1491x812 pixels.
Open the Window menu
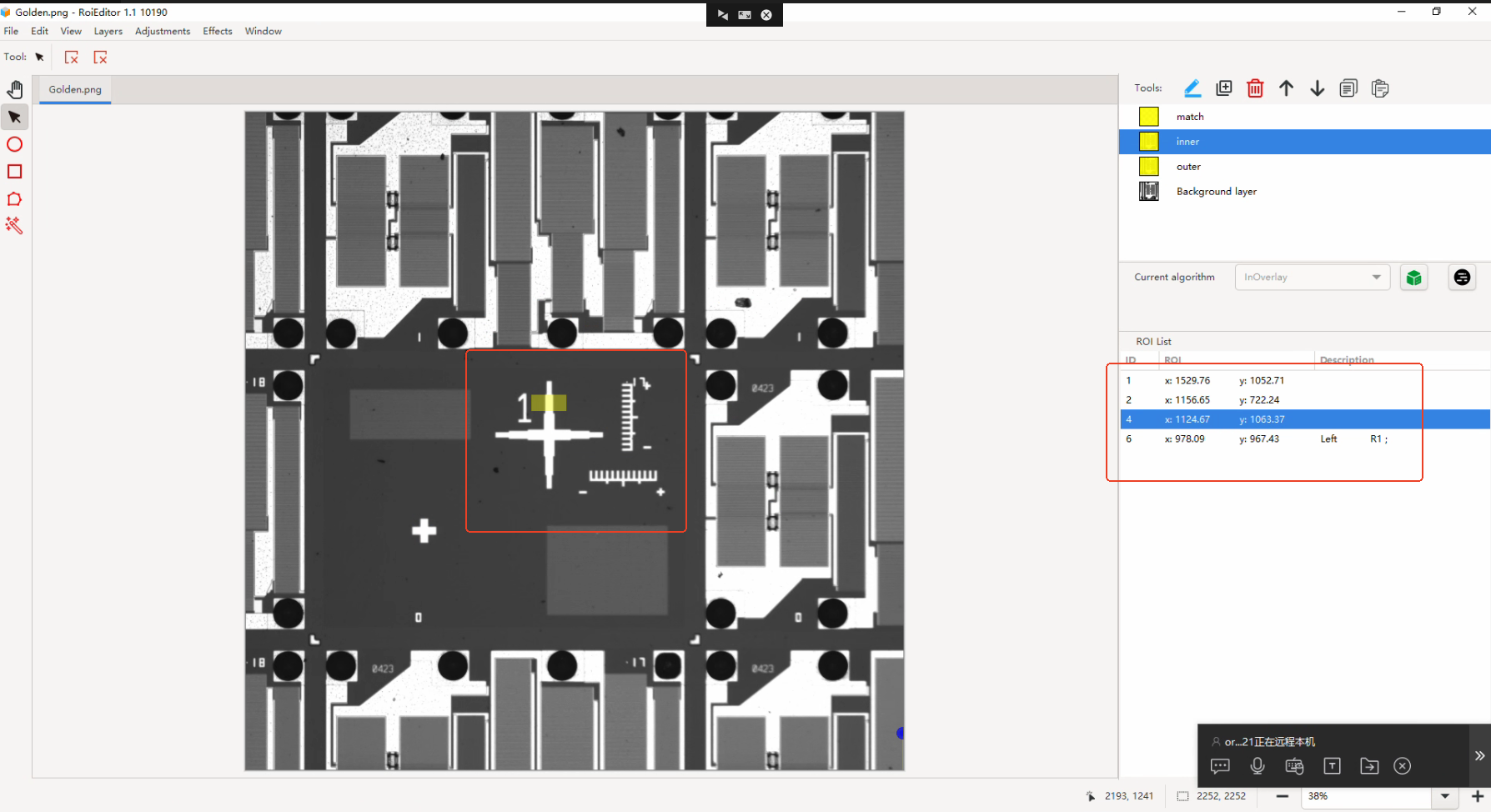pyautogui.click(x=264, y=31)
